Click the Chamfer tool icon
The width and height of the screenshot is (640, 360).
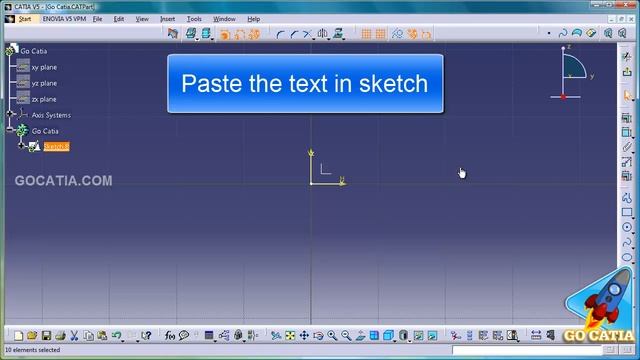pos(294,34)
